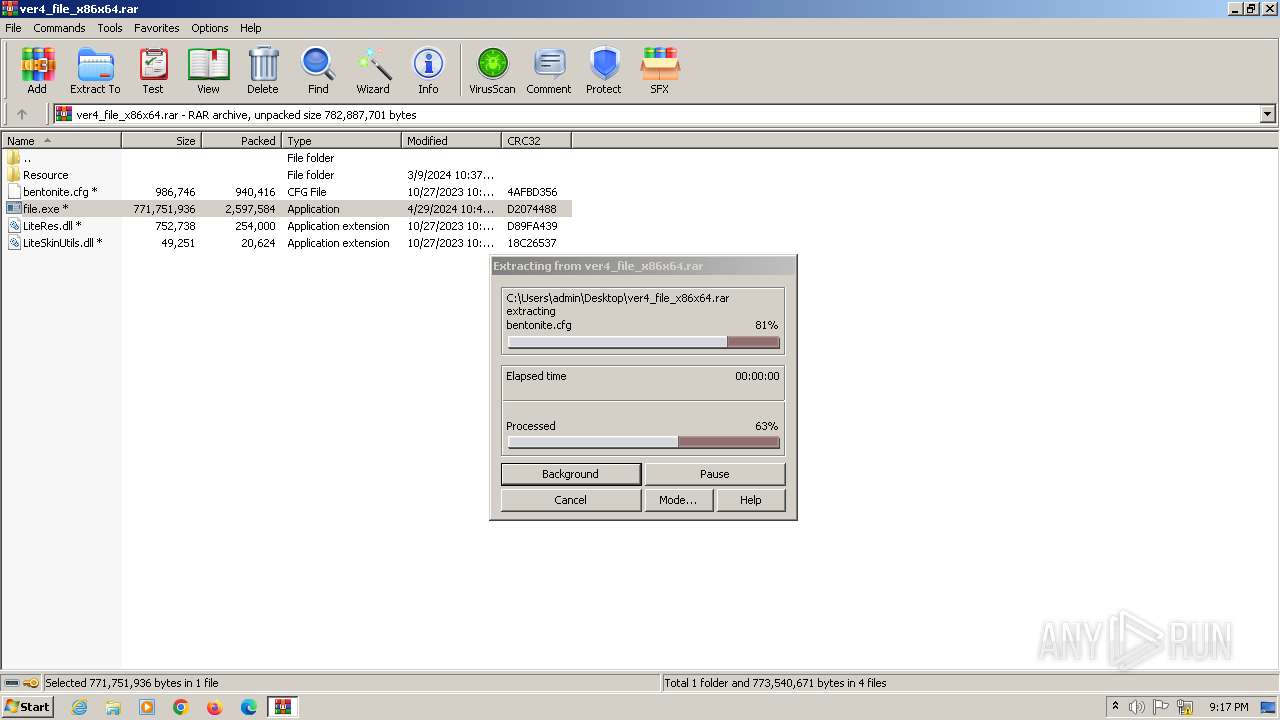Show hidden tray icons arrow

(1115, 707)
